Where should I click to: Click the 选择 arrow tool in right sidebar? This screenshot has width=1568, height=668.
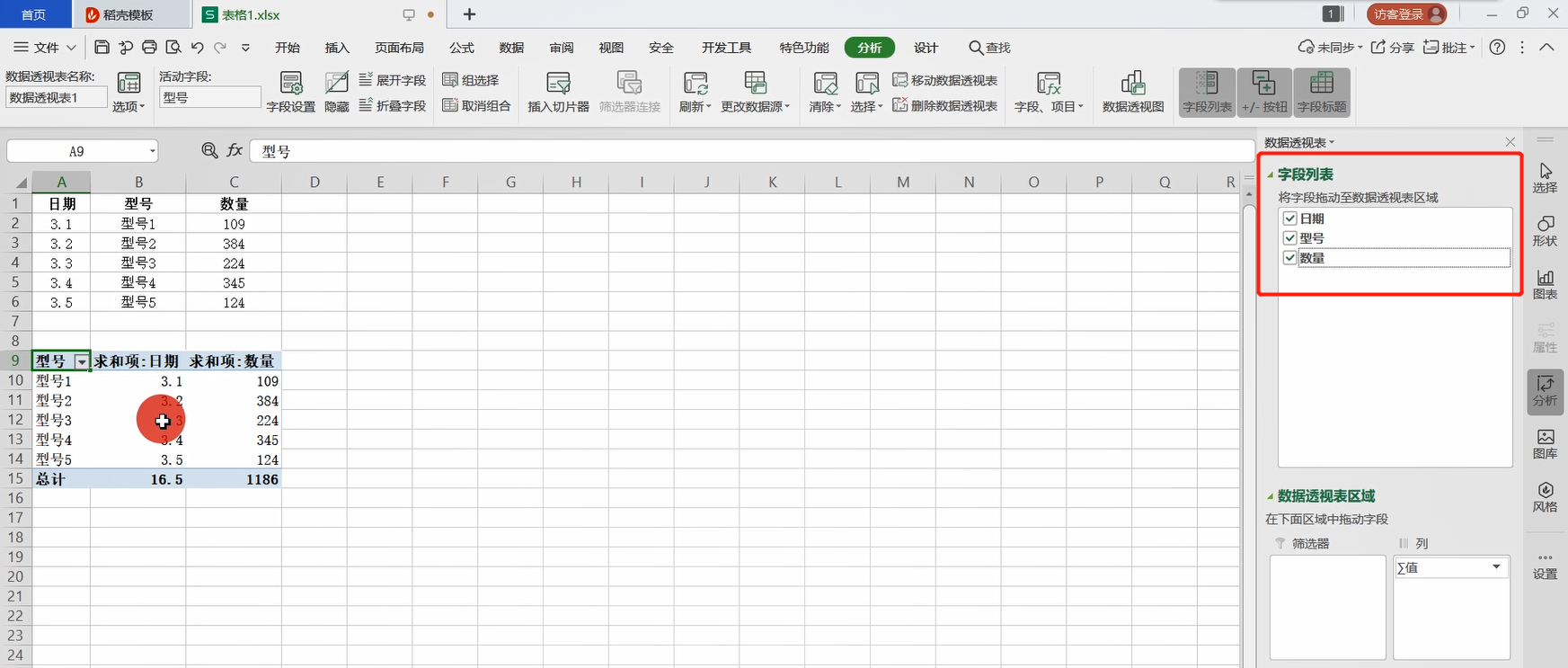pos(1545,178)
